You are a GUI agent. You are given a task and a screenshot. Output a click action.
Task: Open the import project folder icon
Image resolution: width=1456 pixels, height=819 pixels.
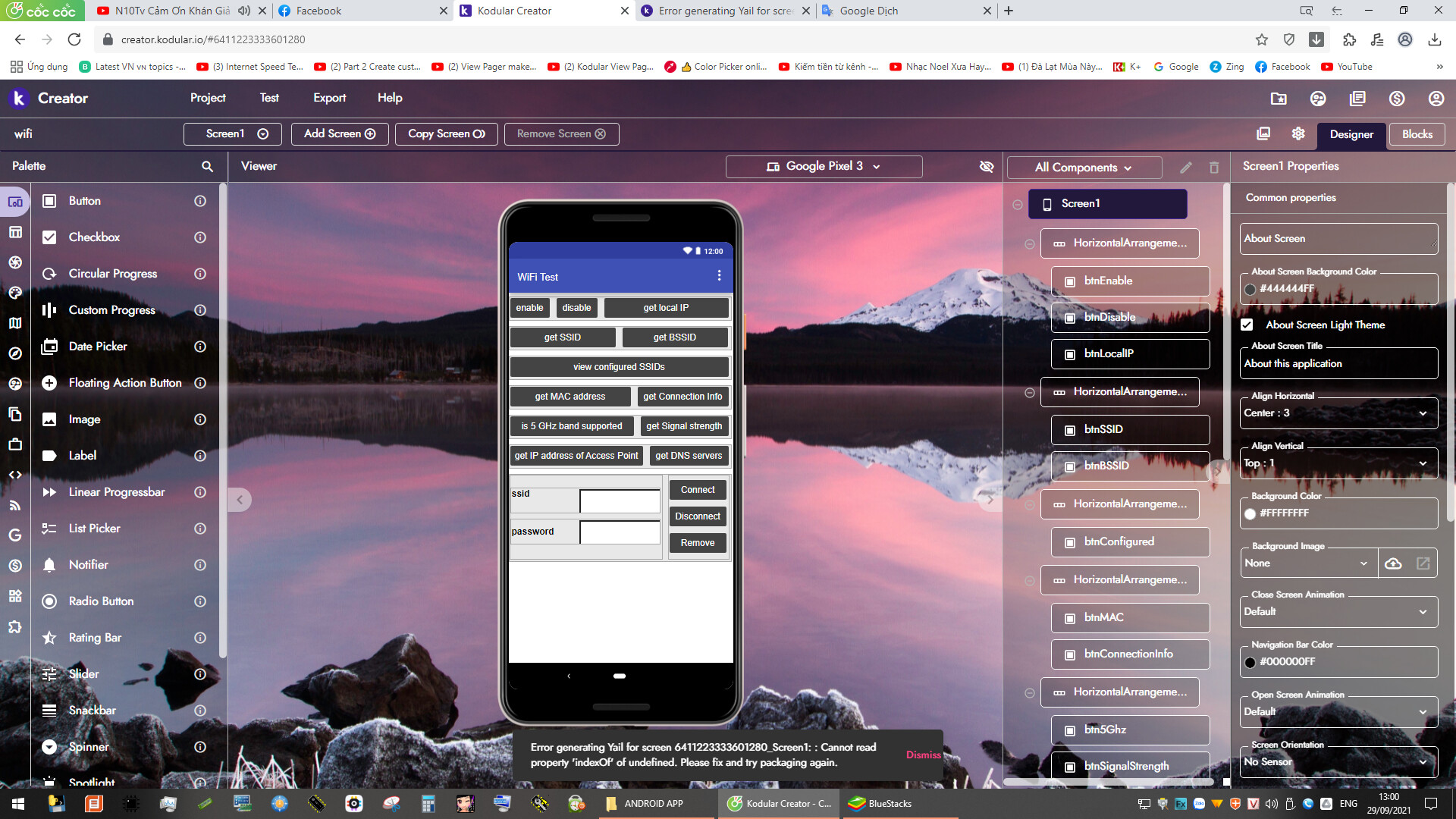point(1279,99)
